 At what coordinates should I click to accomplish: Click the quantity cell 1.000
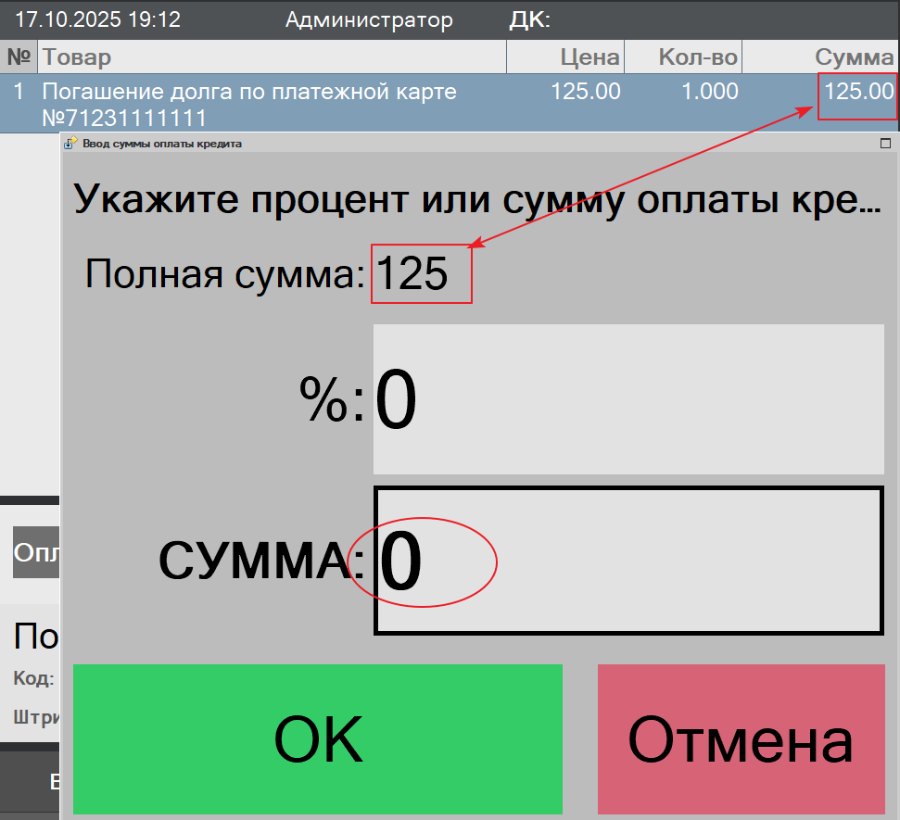coord(709,91)
